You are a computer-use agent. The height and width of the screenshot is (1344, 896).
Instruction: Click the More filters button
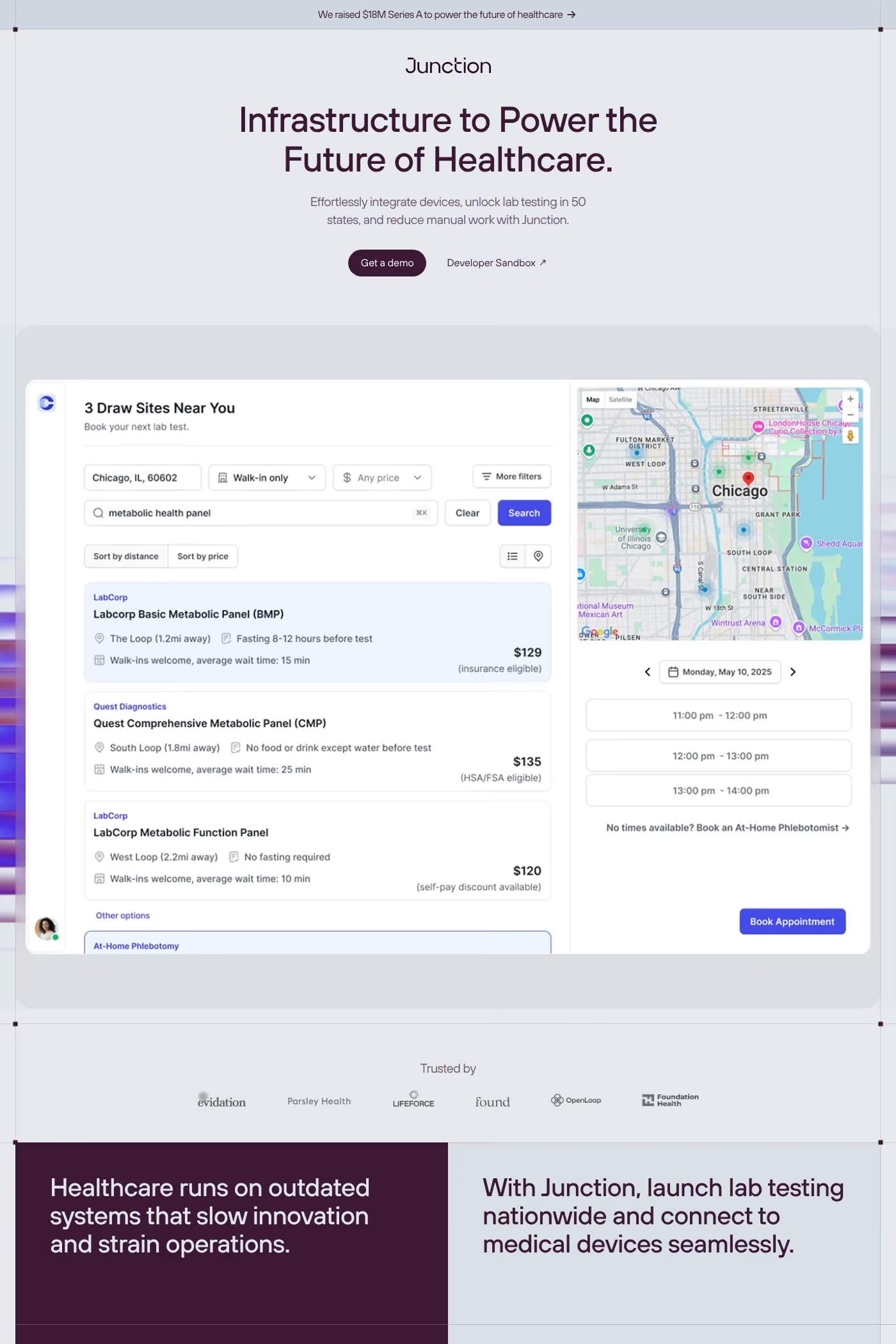point(511,477)
